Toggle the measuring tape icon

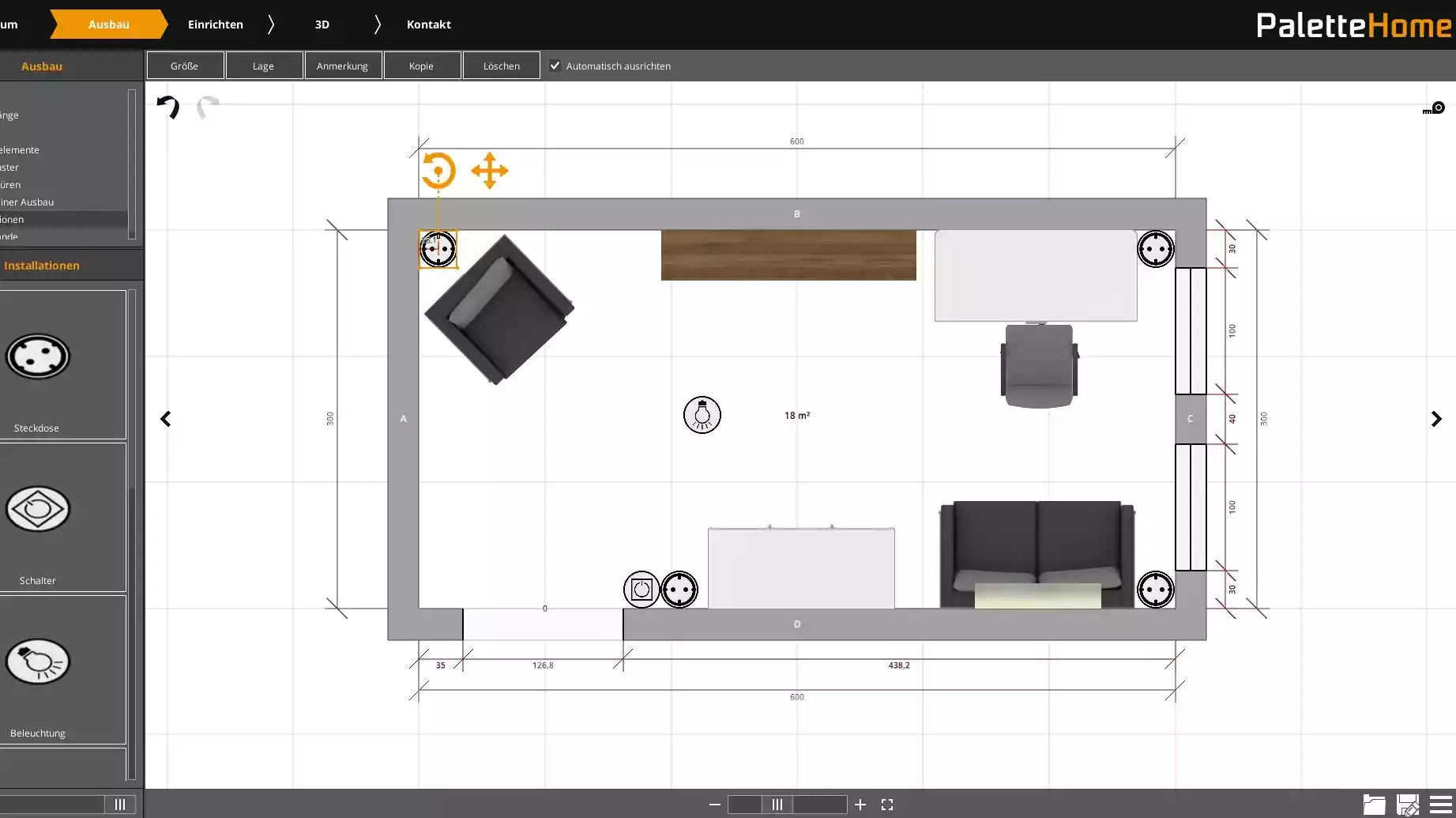point(1434,108)
